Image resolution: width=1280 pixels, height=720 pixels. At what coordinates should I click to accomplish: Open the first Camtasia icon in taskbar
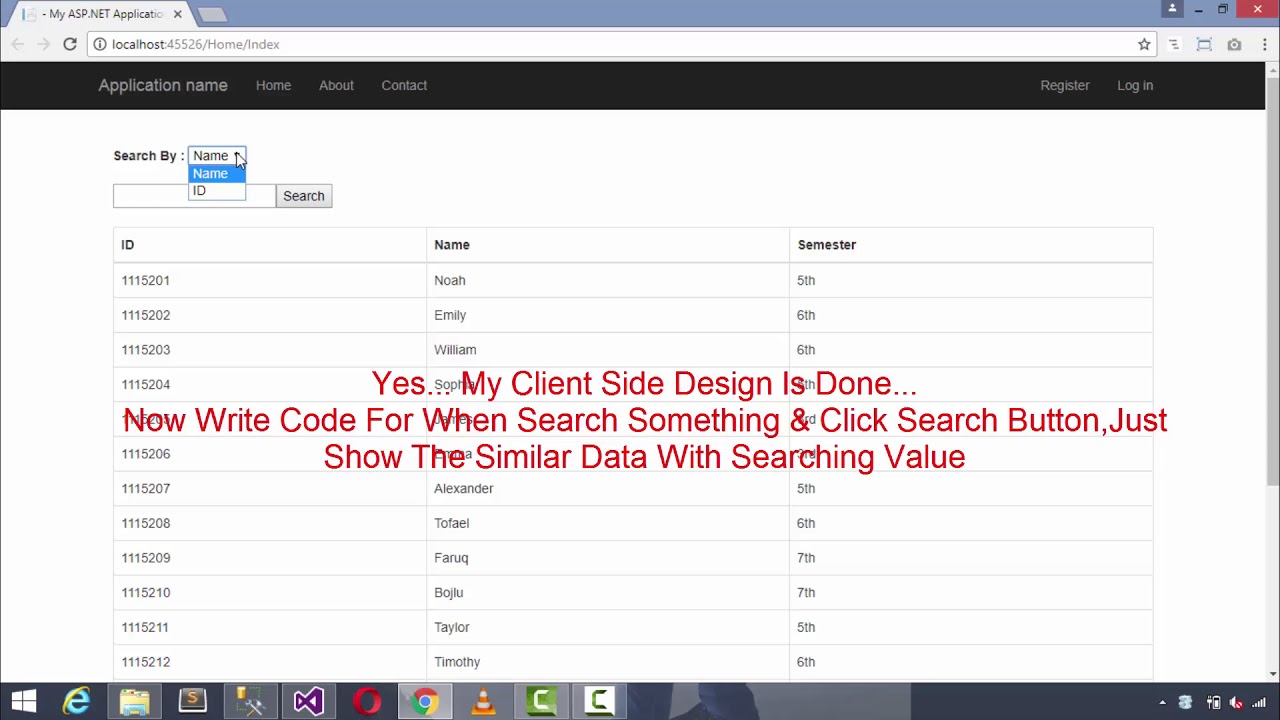point(541,701)
